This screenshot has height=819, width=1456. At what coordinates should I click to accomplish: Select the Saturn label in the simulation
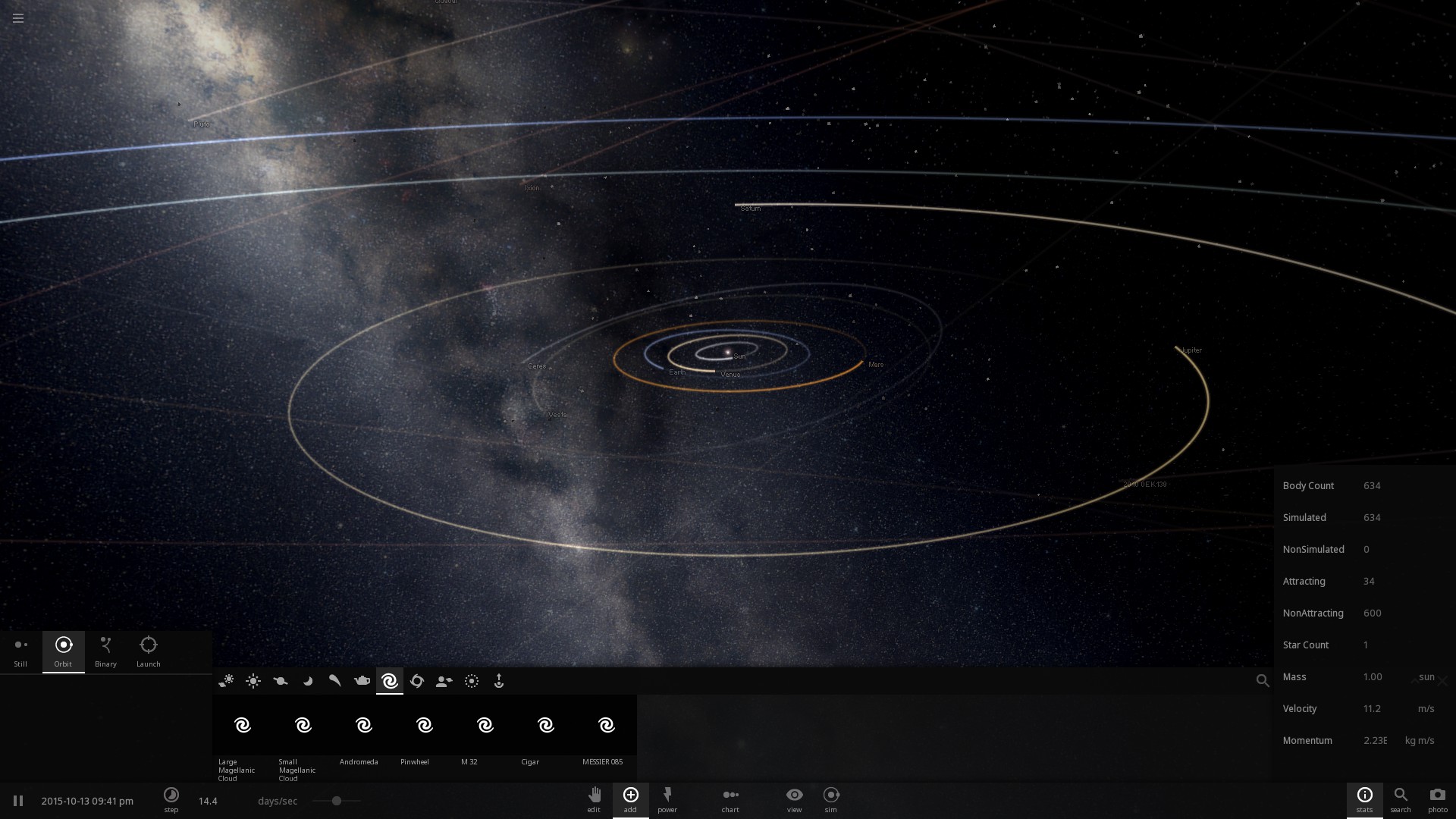(751, 209)
